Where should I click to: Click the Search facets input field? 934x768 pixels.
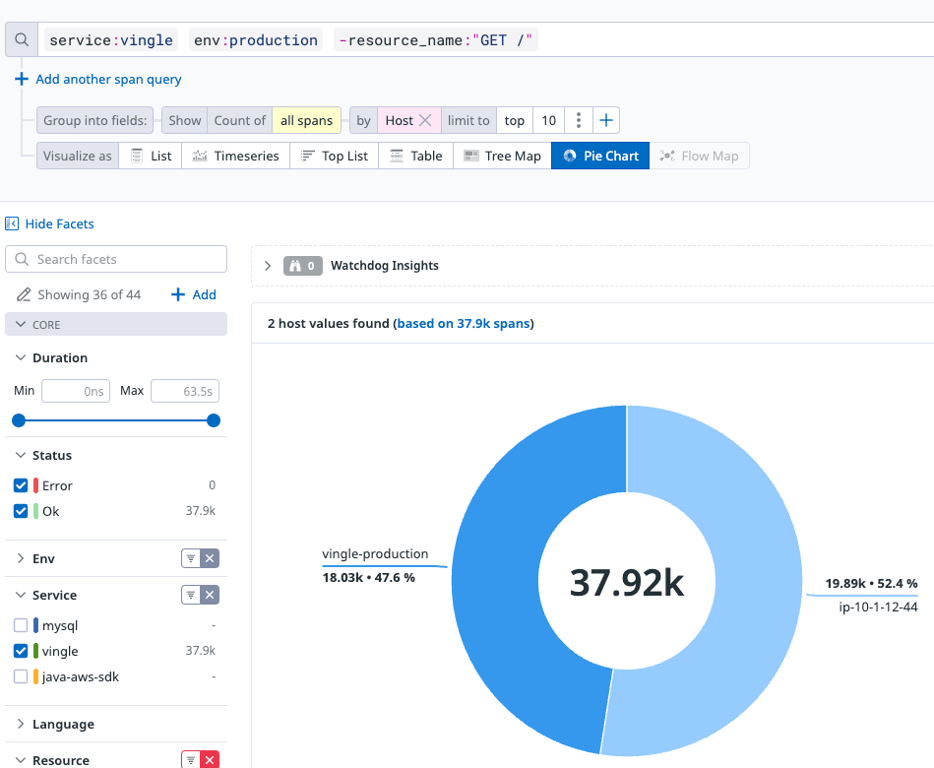[116, 259]
